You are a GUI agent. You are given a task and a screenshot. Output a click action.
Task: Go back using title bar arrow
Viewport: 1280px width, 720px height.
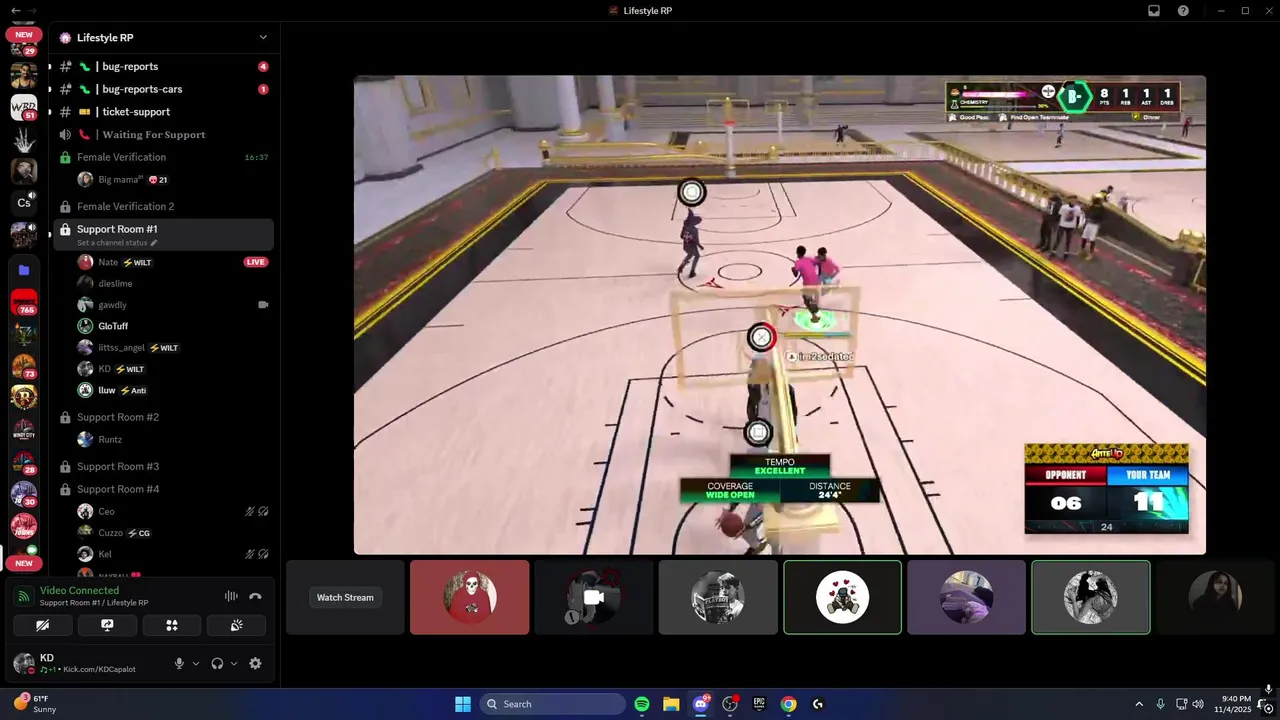(14, 10)
